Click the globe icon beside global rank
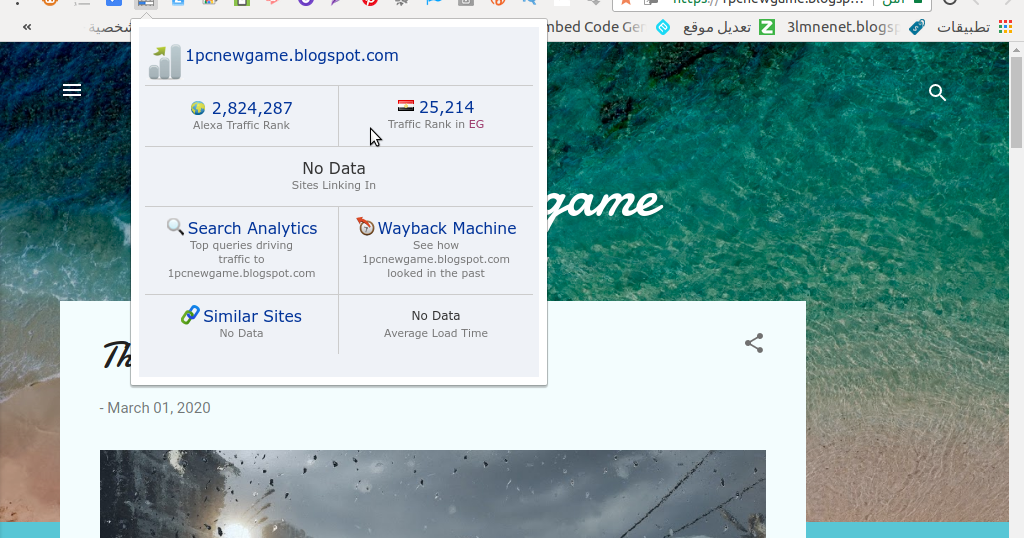This screenshot has height=538, width=1024. coord(198,108)
